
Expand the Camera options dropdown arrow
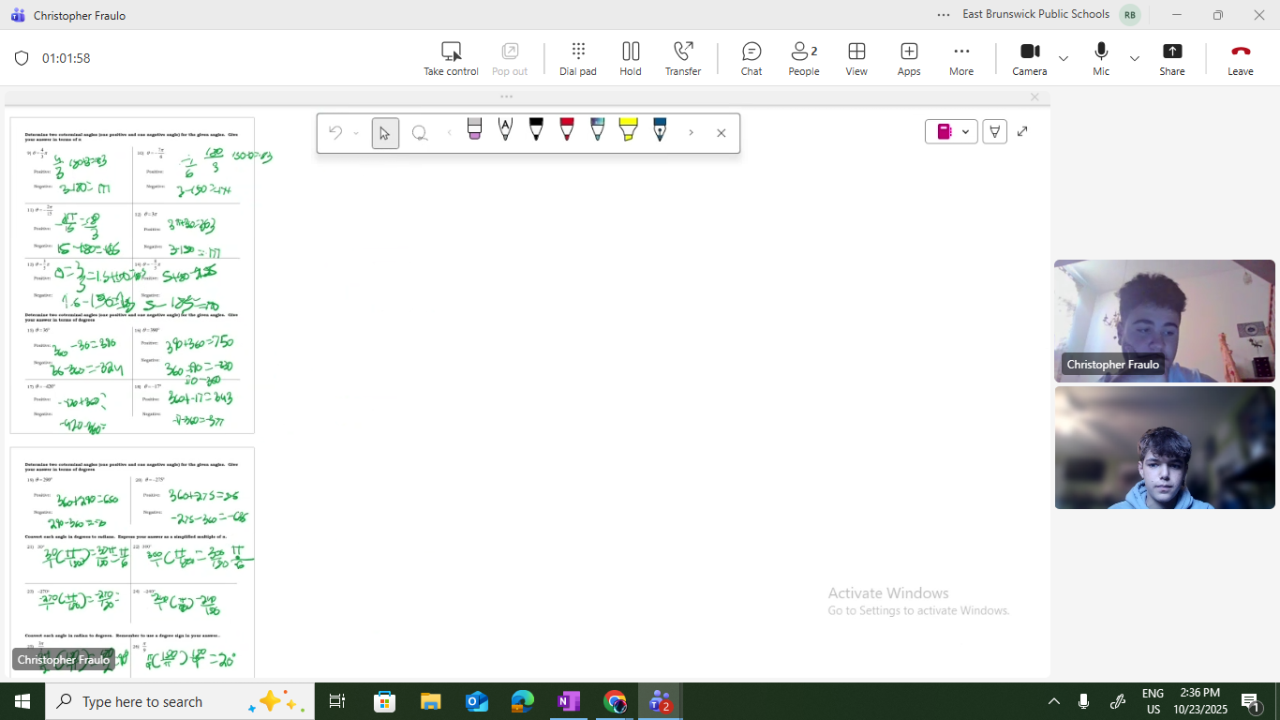pos(1063,58)
